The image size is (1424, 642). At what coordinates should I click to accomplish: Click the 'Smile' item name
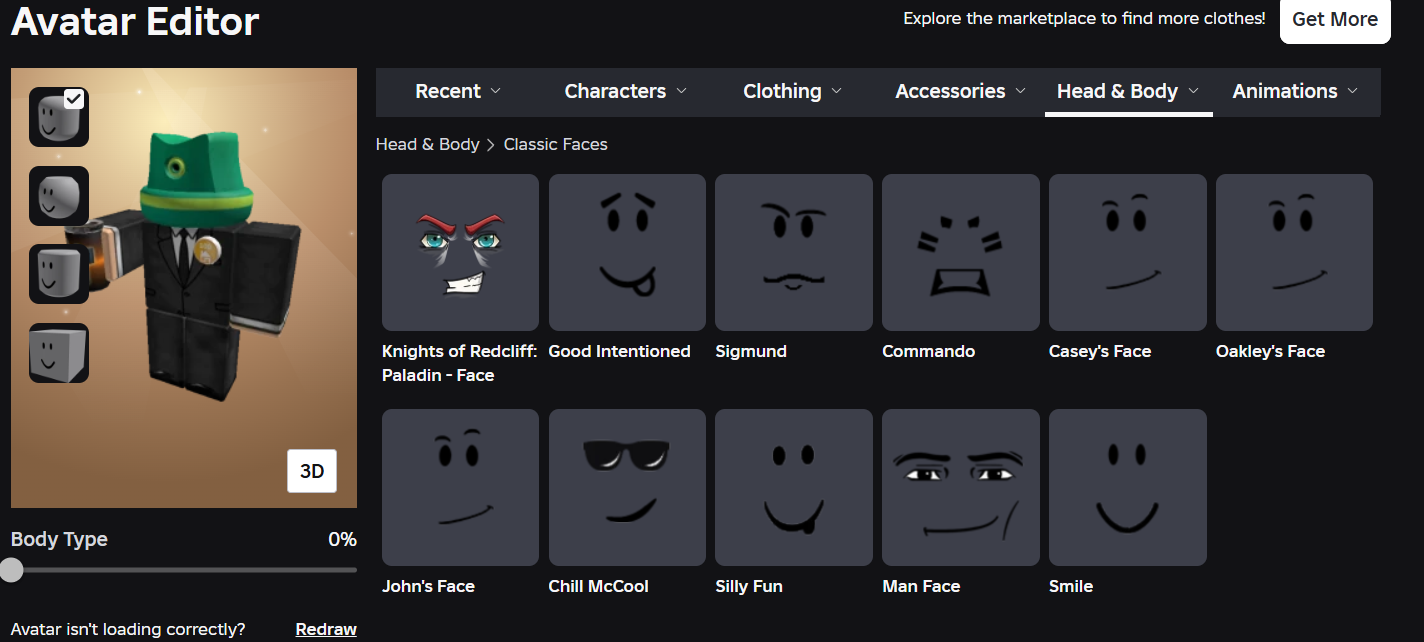[1071, 586]
